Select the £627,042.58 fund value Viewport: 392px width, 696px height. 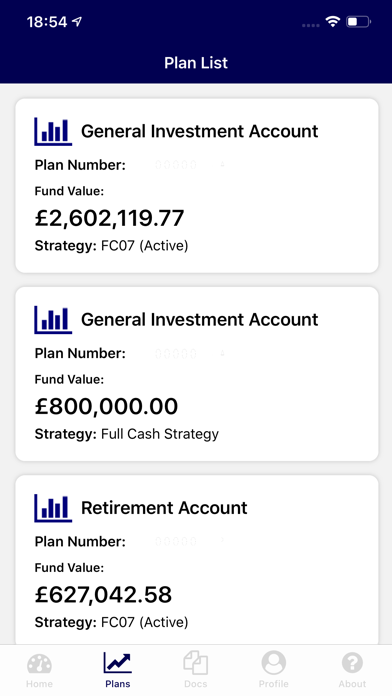pos(103,595)
